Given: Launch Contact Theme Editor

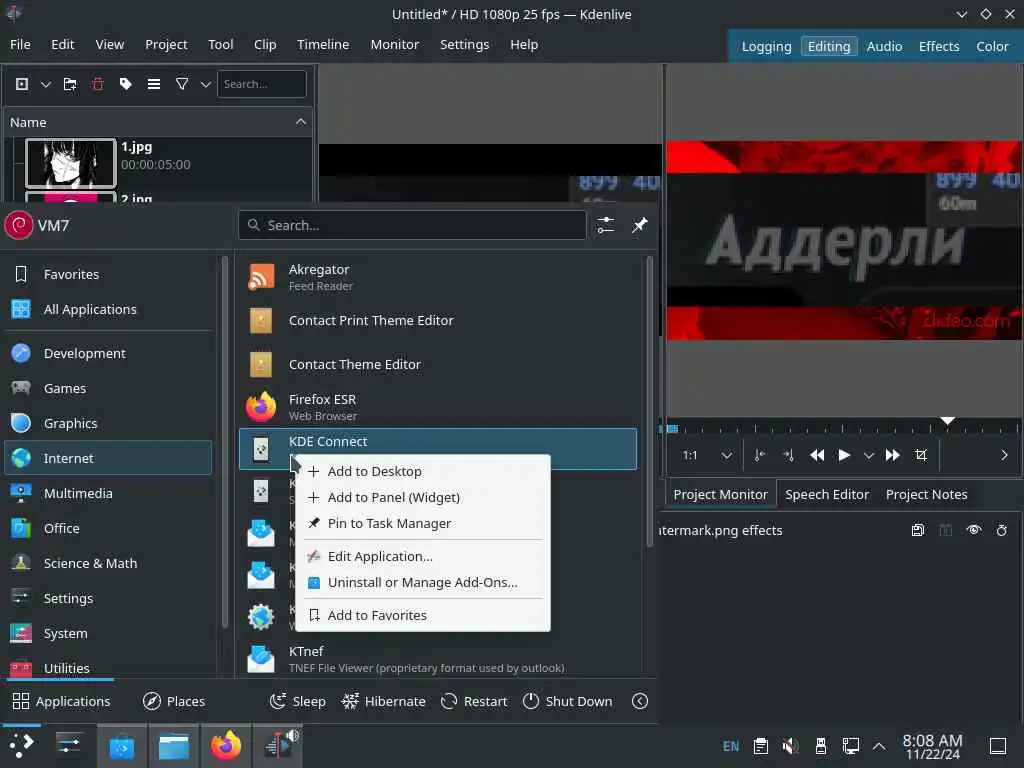Looking at the screenshot, I should (438, 364).
